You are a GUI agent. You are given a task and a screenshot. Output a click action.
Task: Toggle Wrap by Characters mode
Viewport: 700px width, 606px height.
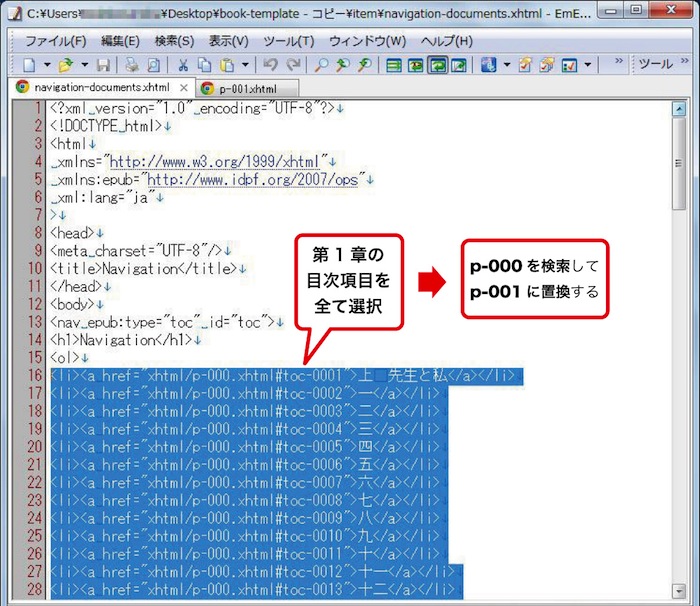click(415, 65)
